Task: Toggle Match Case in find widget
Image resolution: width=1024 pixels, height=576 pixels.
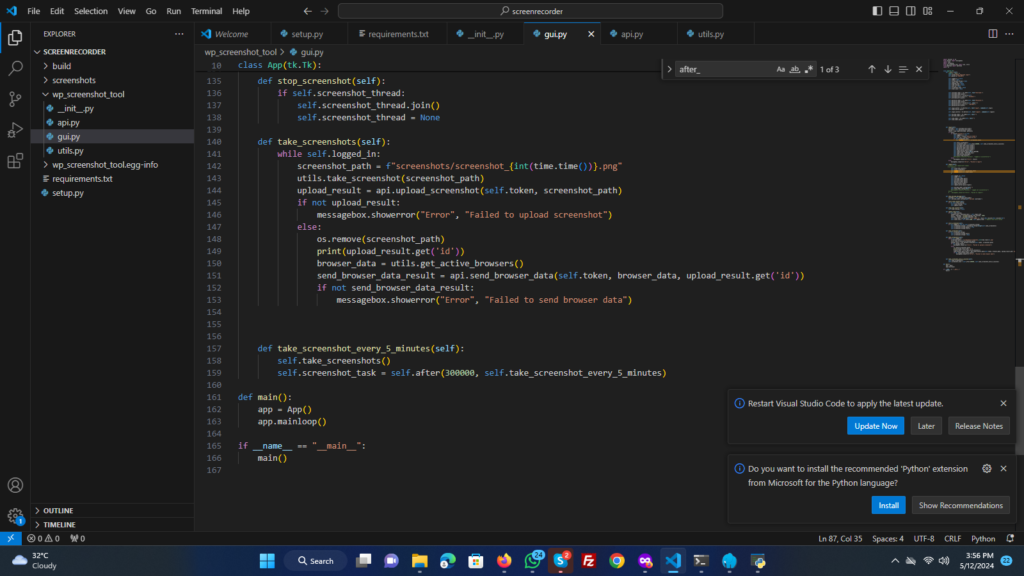Action: pos(781,69)
